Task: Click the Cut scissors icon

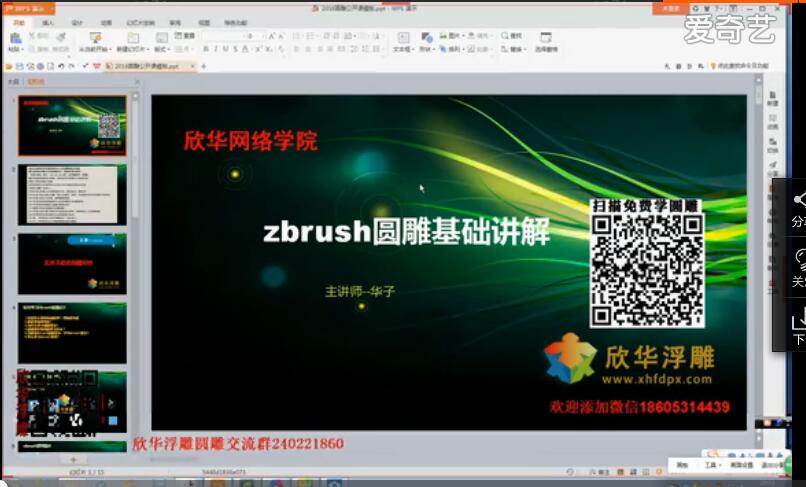Action: pyautogui.click(x=32, y=36)
